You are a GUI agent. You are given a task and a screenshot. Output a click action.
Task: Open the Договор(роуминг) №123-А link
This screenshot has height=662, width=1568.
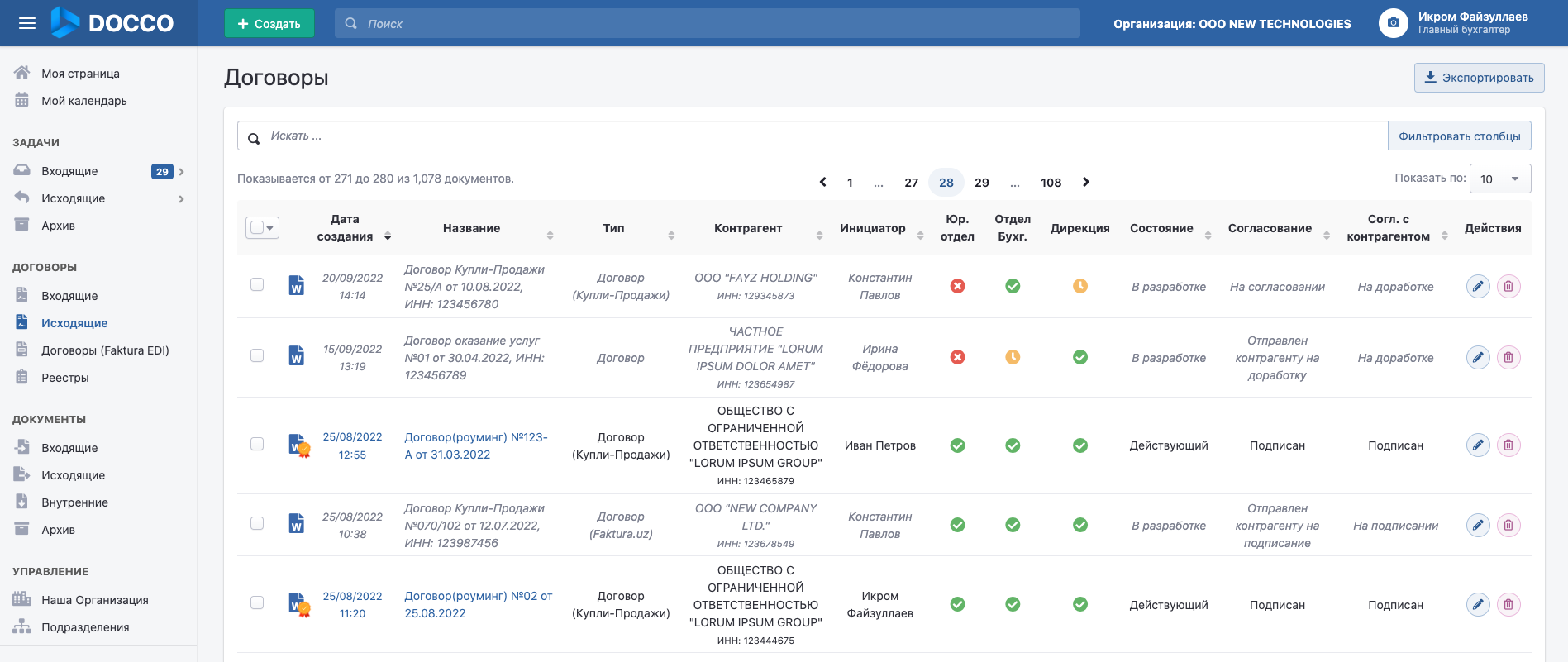475,445
